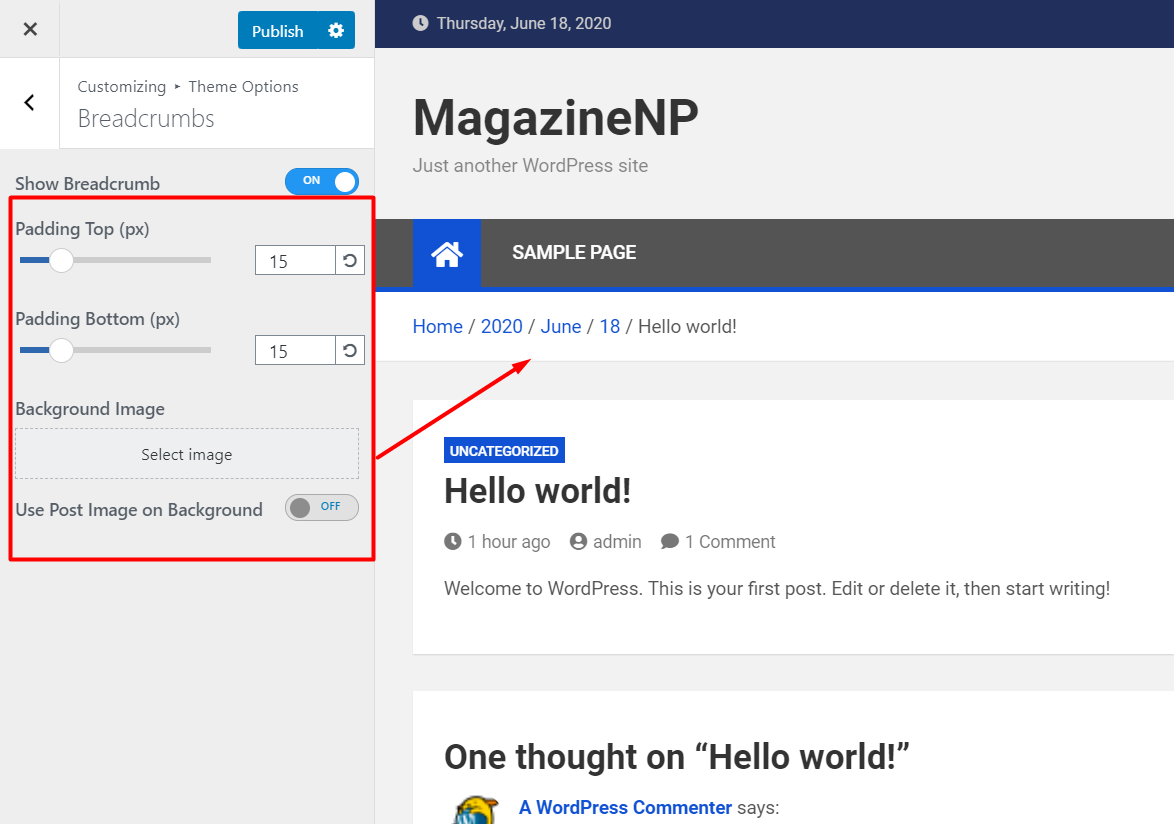Click the comment bubble icon
The height and width of the screenshot is (824, 1174).
click(669, 541)
